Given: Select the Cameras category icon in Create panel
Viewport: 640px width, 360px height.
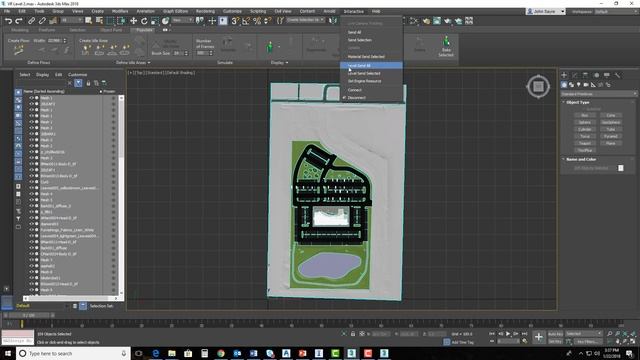Looking at the screenshot, I should [586, 85].
